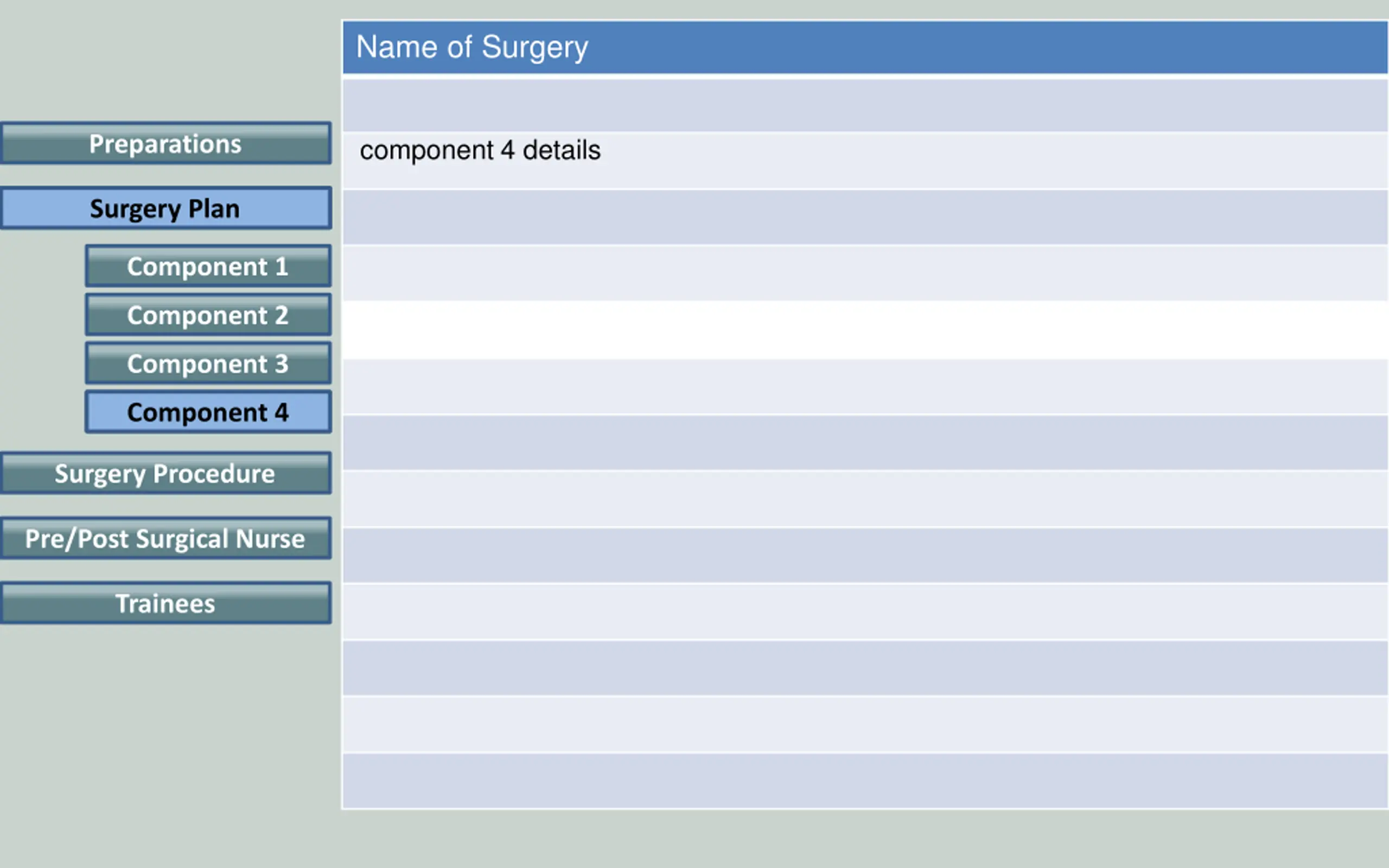Click the Preparations label text
Screen dimensions: 1389x868
[165, 144]
